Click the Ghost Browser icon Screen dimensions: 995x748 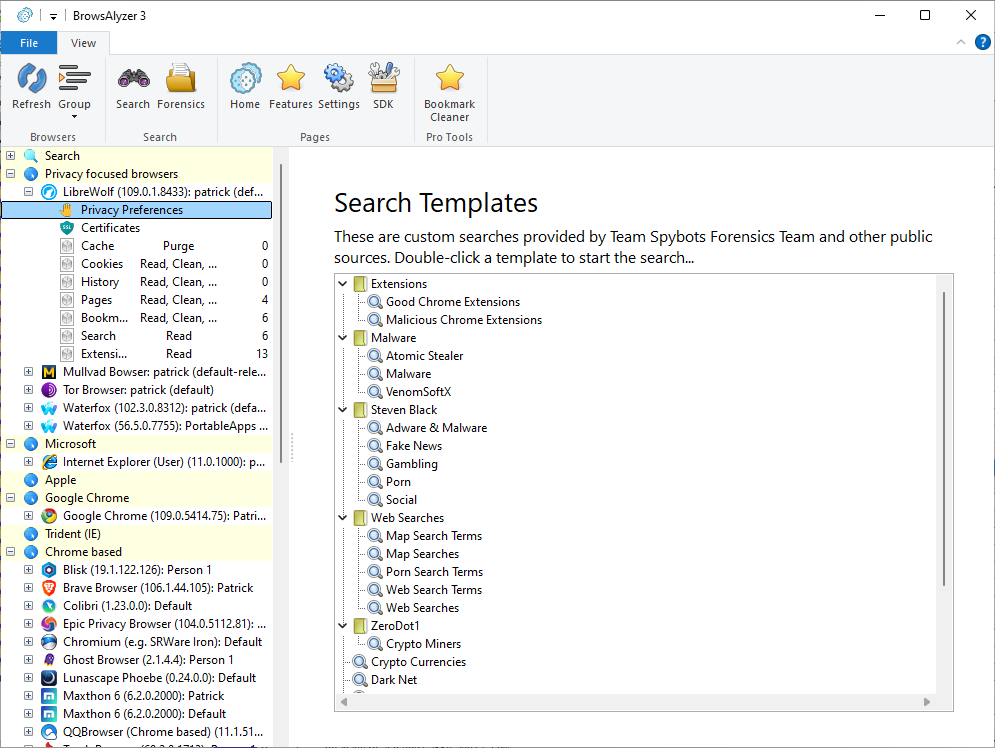click(x=49, y=660)
